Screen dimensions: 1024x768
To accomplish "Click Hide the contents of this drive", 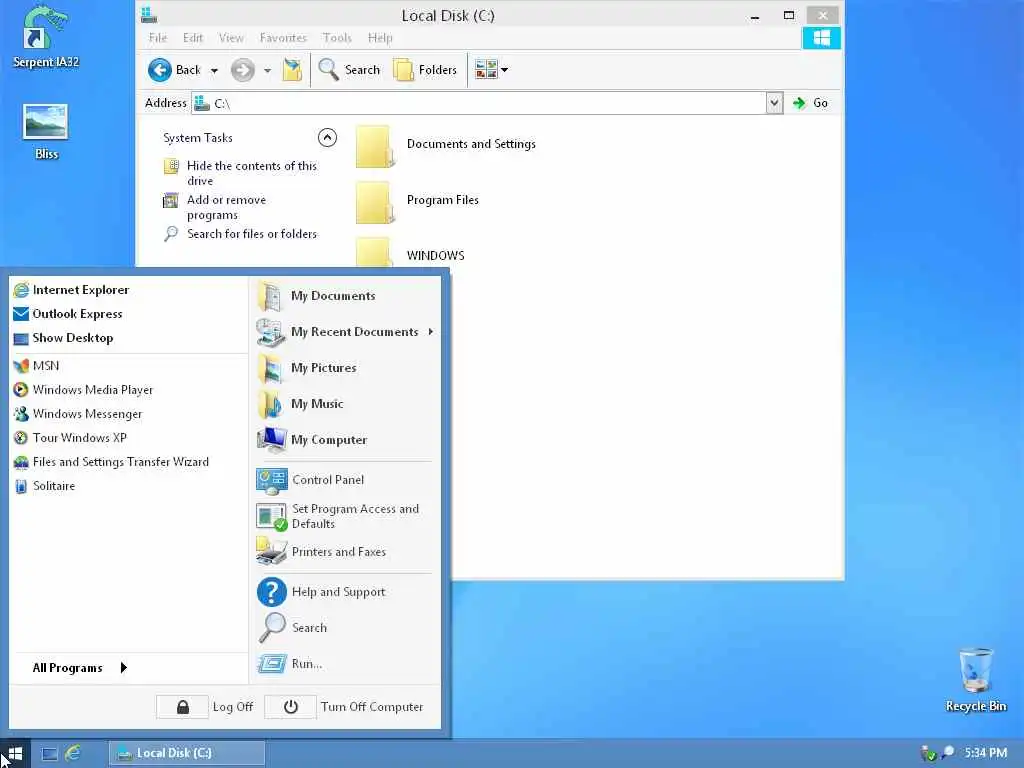I will pos(251,173).
